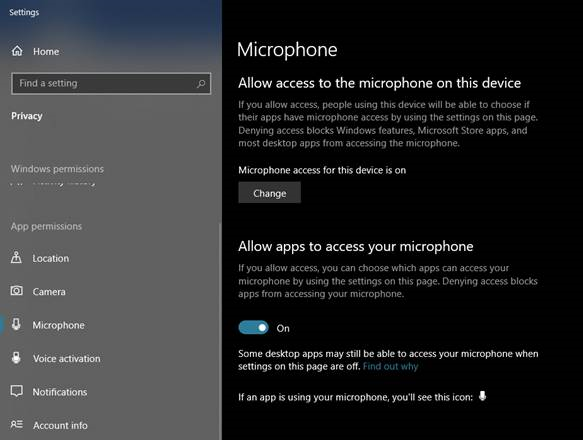Open the Find out why link
This screenshot has width=583, height=440.
point(390,367)
